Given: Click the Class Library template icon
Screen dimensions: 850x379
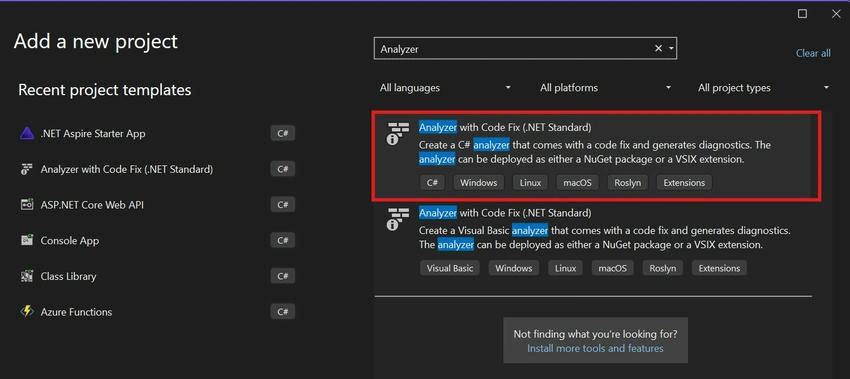Looking at the screenshot, I should tap(27, 276).
